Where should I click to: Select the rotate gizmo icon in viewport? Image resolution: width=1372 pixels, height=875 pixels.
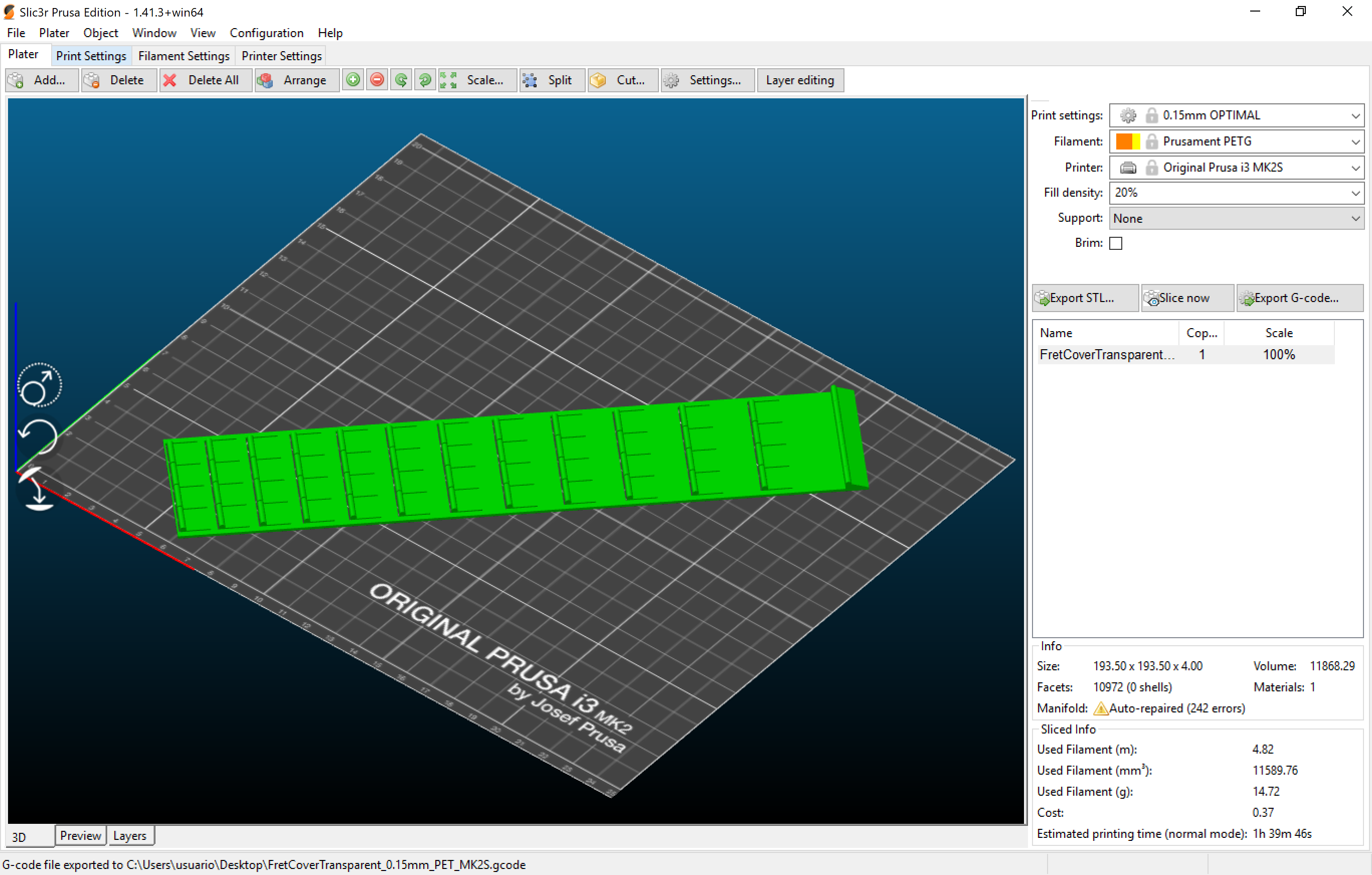[x=39, y=437]
